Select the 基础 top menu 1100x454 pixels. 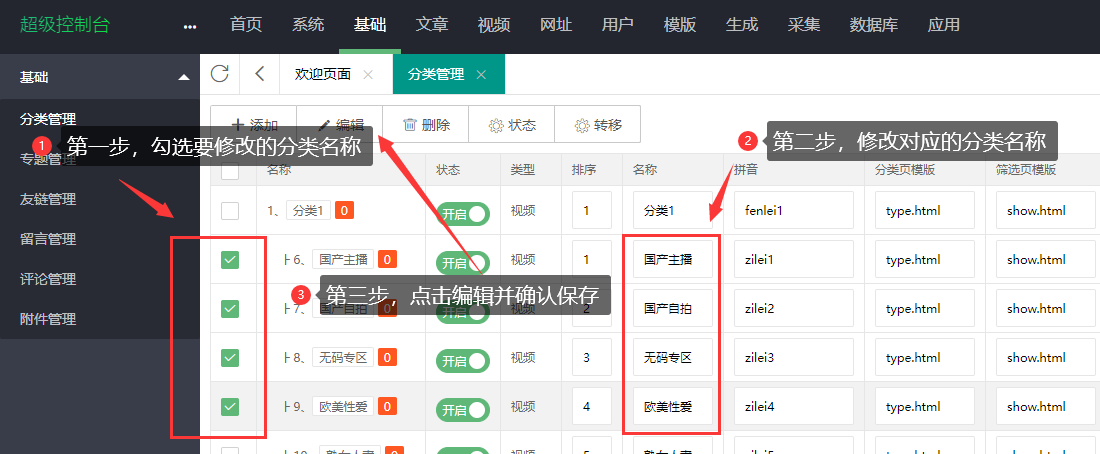tap(370, 25)
